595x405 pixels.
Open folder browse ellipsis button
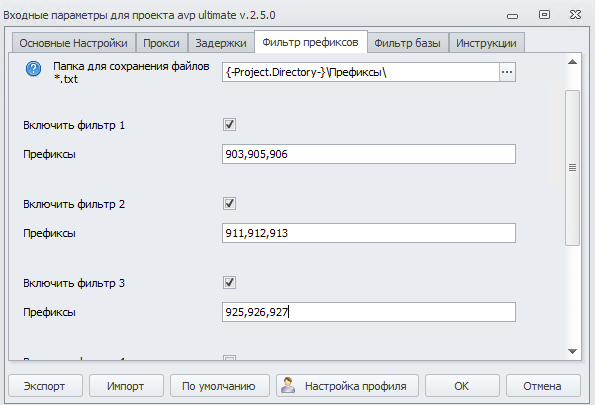pyautogui.click(x=507, y=72)
